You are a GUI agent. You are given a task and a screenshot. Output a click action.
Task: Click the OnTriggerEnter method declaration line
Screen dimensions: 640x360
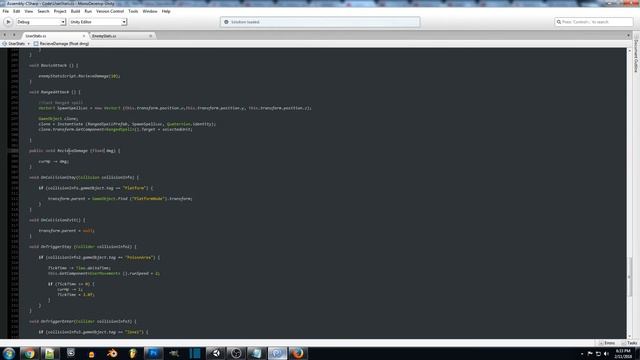pyautogui.click(x=83, y=321)
